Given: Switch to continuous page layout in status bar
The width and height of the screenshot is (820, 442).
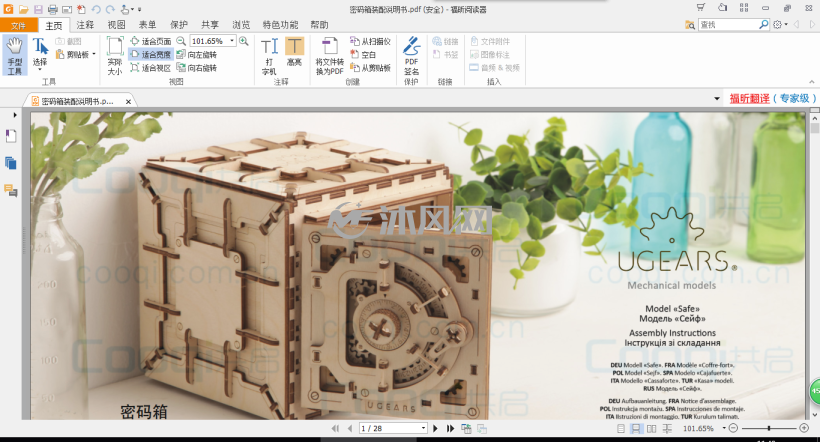Looking at the screenshot, I should 635,428.
